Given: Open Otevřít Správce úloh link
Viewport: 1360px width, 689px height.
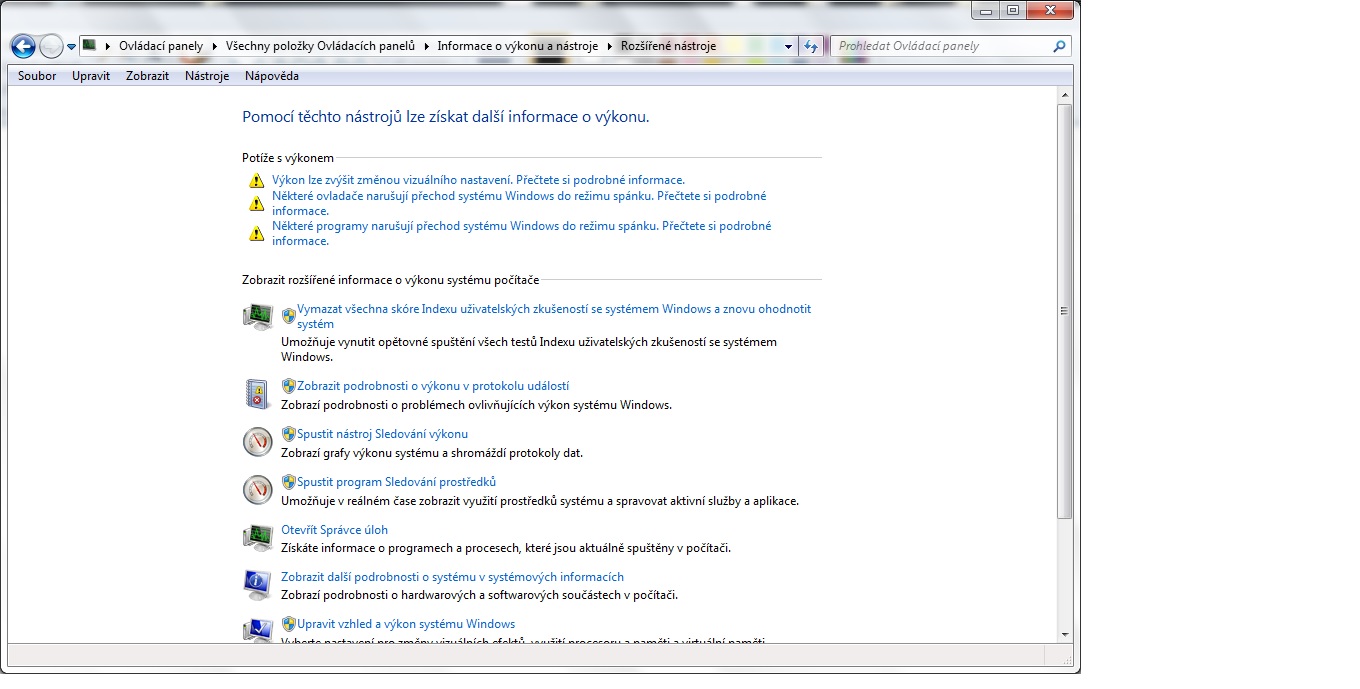Looking at the screenshot, I should tap(334, 530).
